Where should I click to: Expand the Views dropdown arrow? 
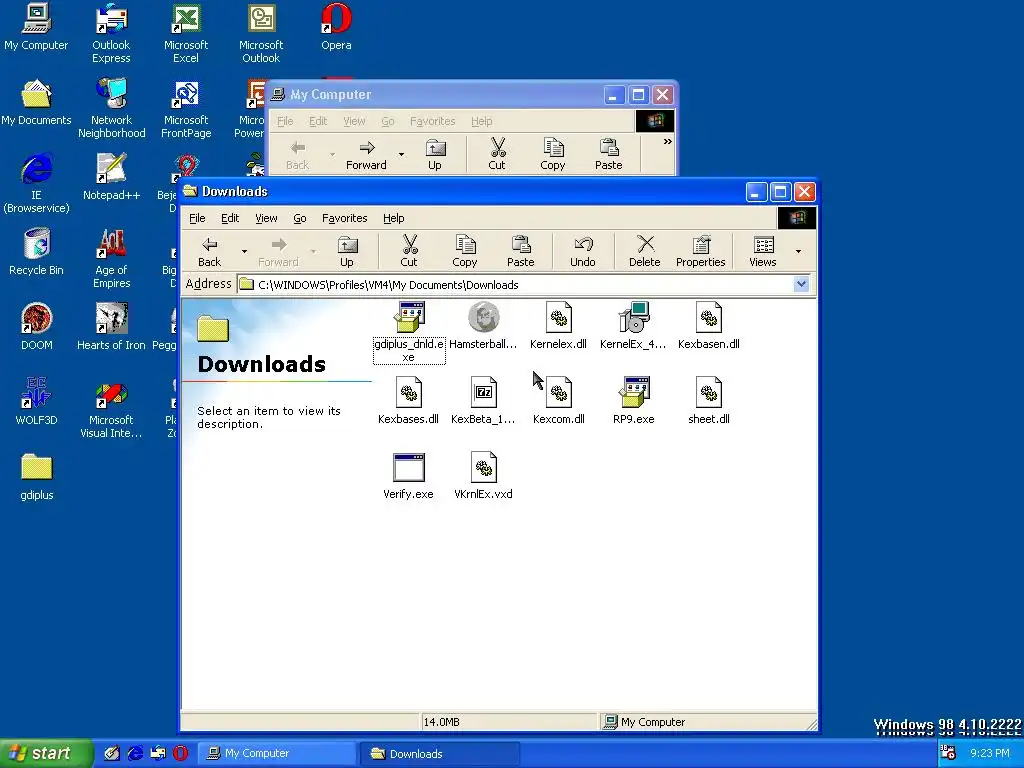(x=798, y=251)
